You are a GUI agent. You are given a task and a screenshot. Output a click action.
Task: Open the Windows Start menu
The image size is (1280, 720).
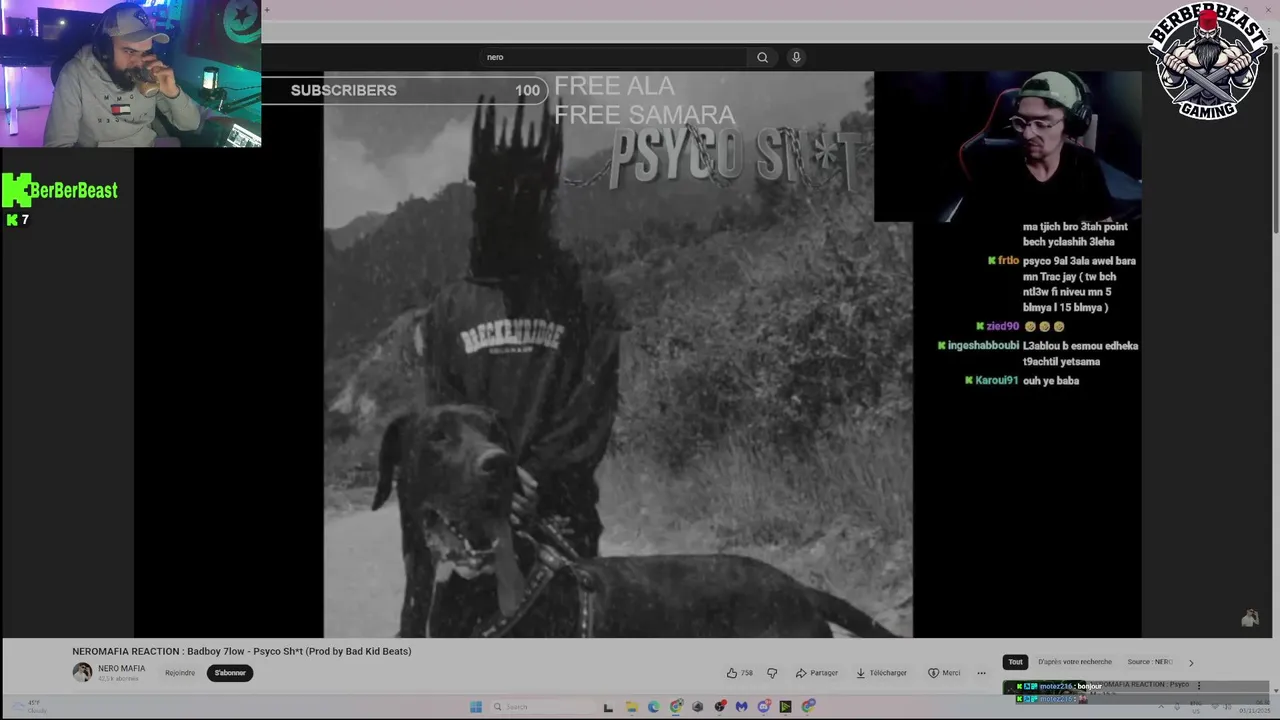point(476,707)
